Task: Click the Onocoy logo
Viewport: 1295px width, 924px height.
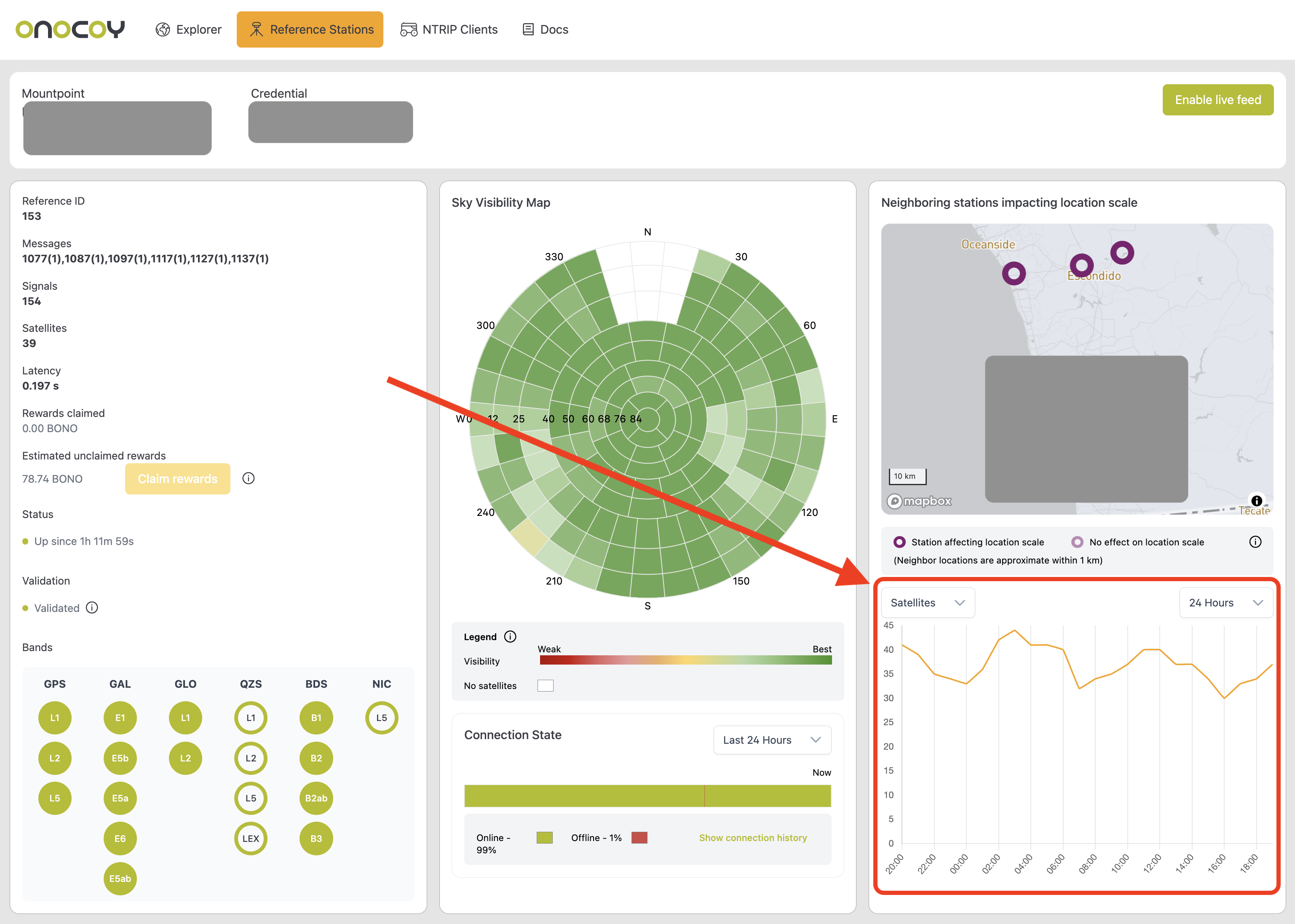Action: 70,29
